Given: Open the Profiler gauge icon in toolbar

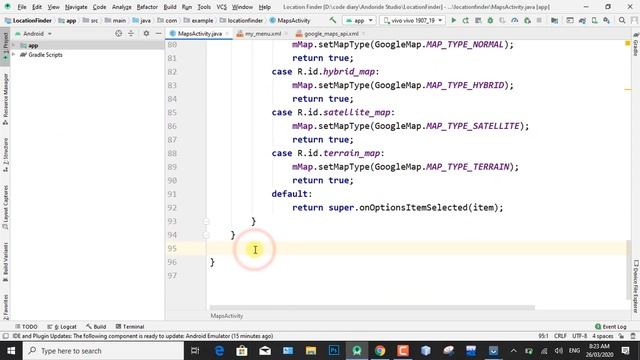Looking at the screenshot, I should (x=515, y=20).
